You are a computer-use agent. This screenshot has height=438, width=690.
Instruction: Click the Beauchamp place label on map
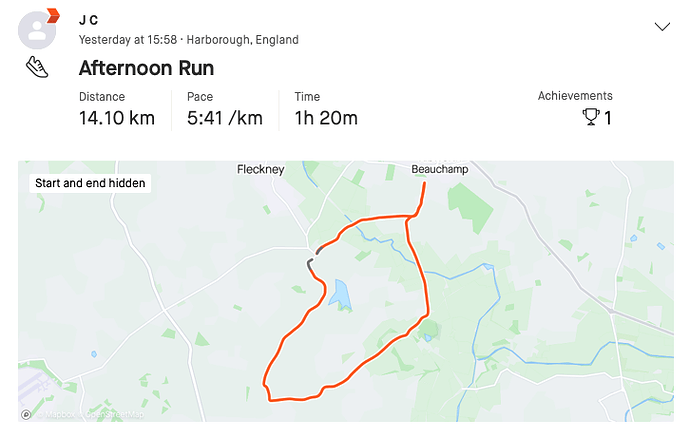tap(440, 170)
